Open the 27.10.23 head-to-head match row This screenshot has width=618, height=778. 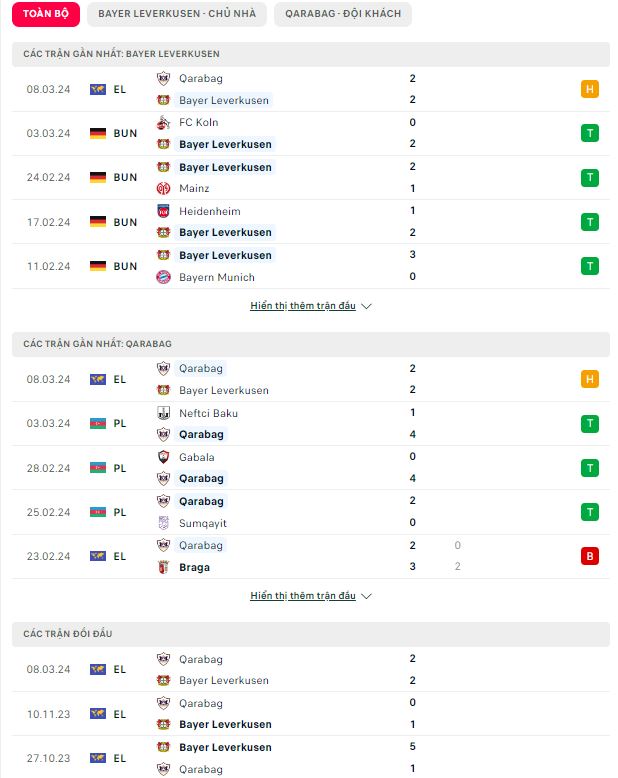pos(311,758)
